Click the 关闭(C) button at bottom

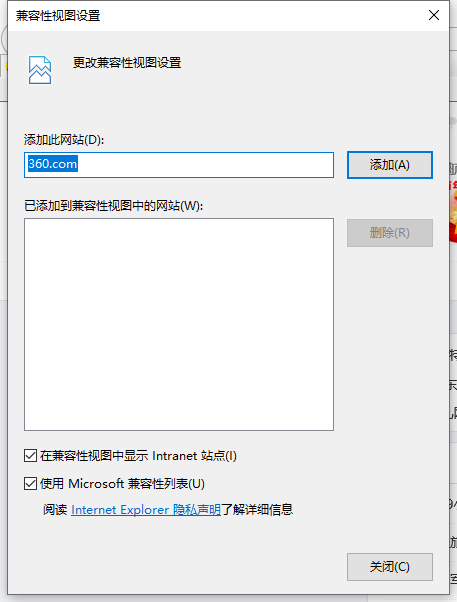390,567
